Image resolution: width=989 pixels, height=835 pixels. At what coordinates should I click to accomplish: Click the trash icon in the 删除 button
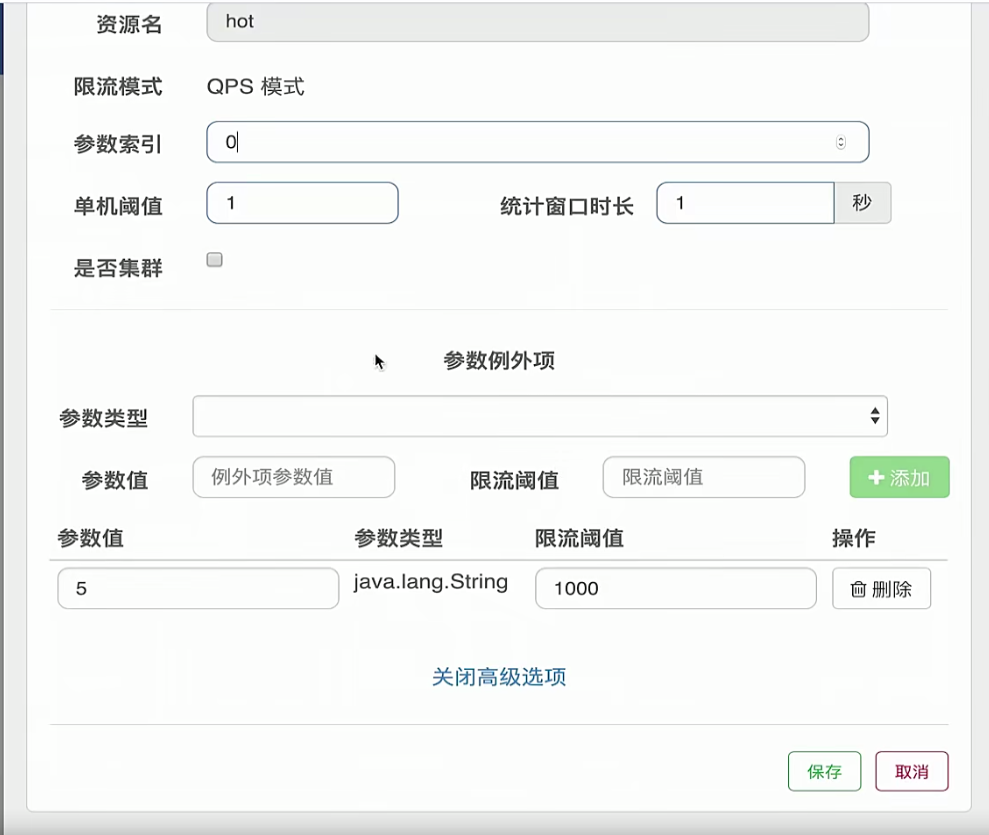click(x=858, y=589)
